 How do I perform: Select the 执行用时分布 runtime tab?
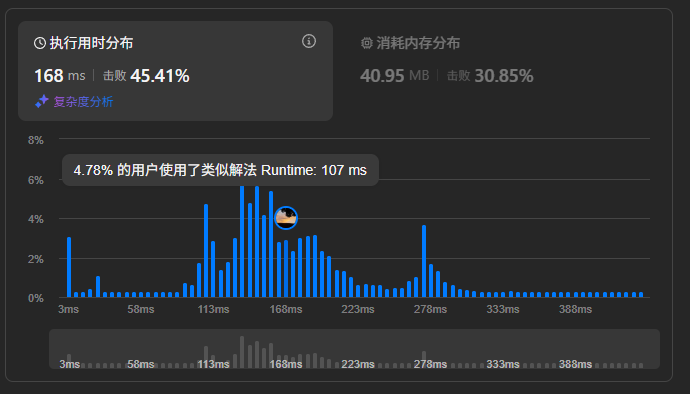pos(175,71)
